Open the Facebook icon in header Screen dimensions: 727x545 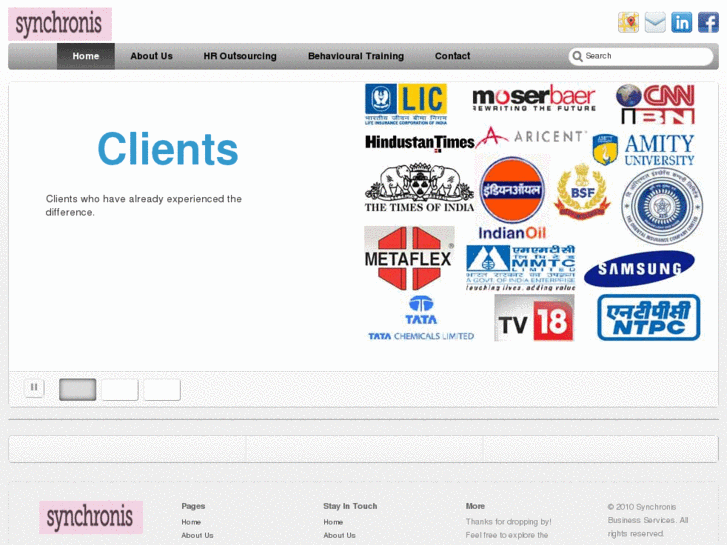tap(708, 22)
